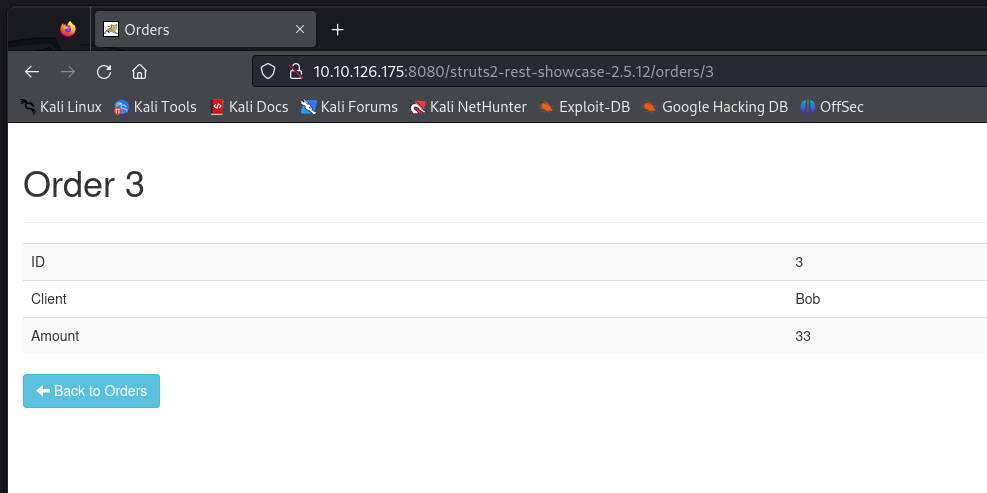
Task: Click the Firefox logo icon
Action: point(68,29)
